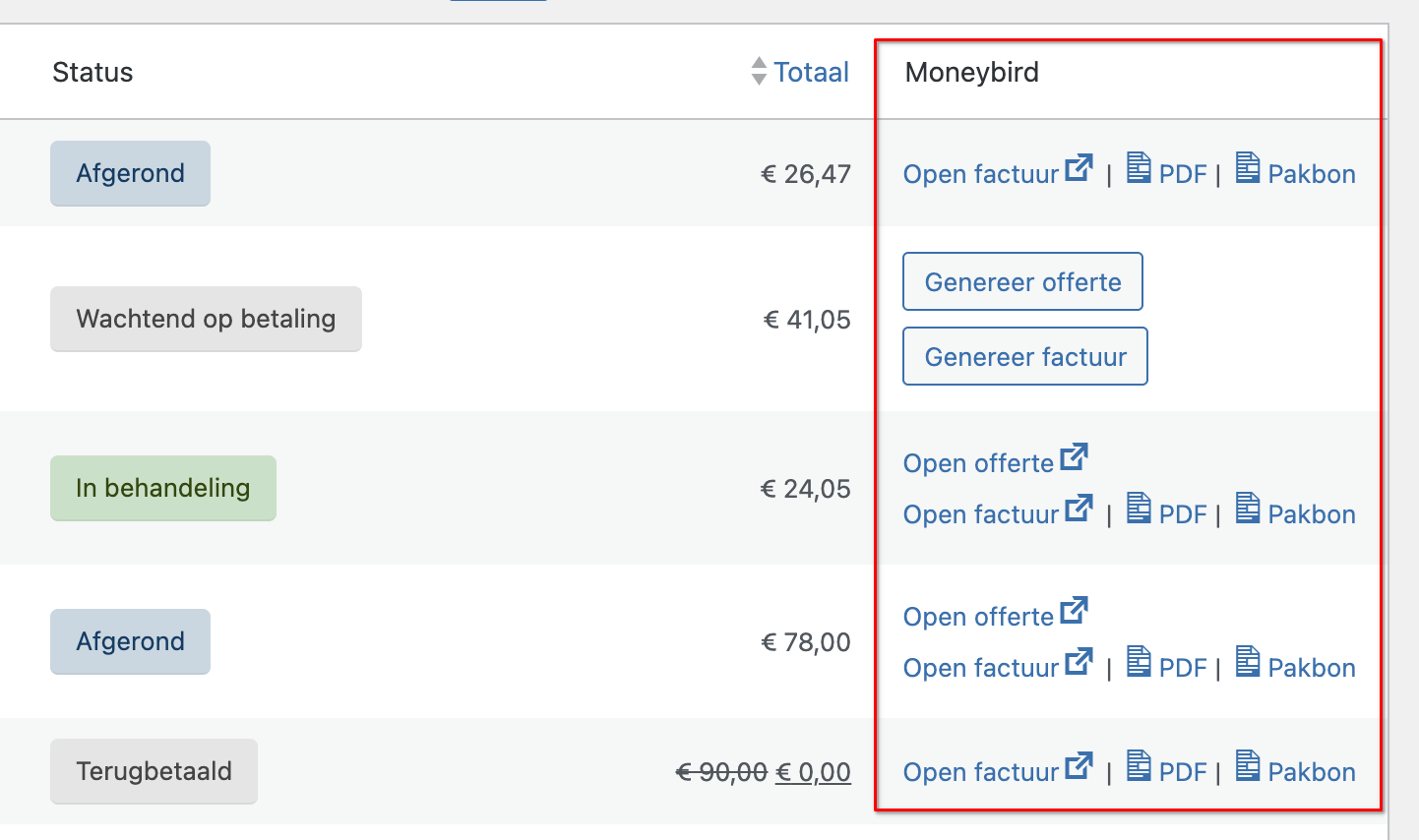The height and width of the screenshot is (840, 1419).
Task: Click Open offerte external icon, €78,00 row
Action: click(1074, 611)
